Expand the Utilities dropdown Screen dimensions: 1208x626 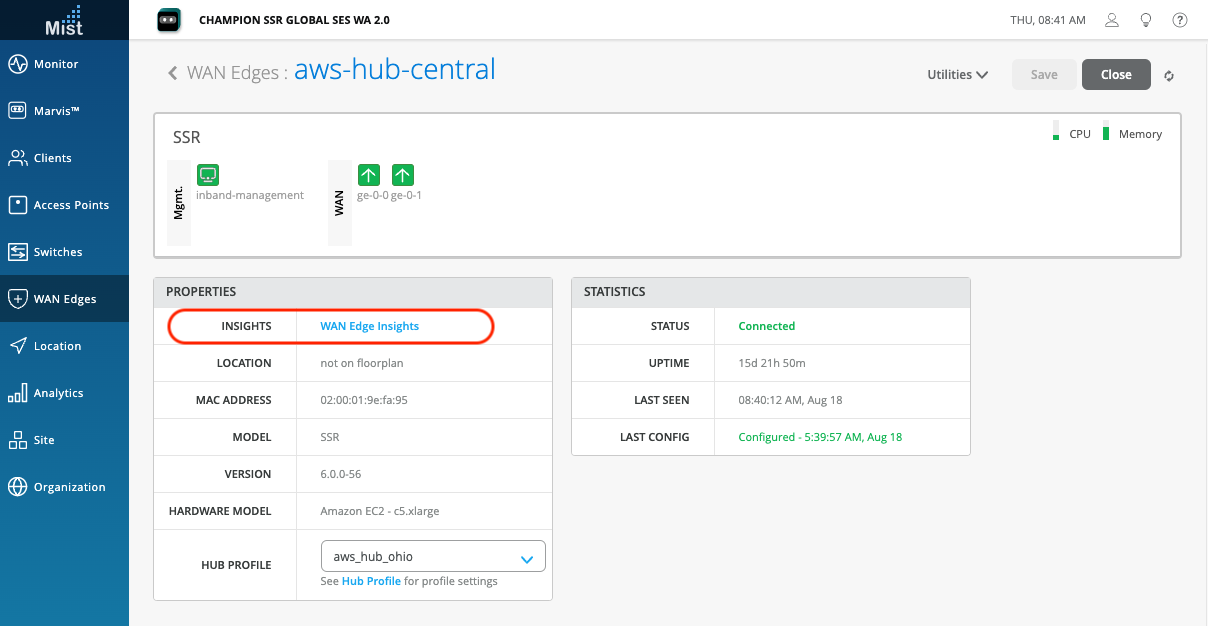point(957,75)
